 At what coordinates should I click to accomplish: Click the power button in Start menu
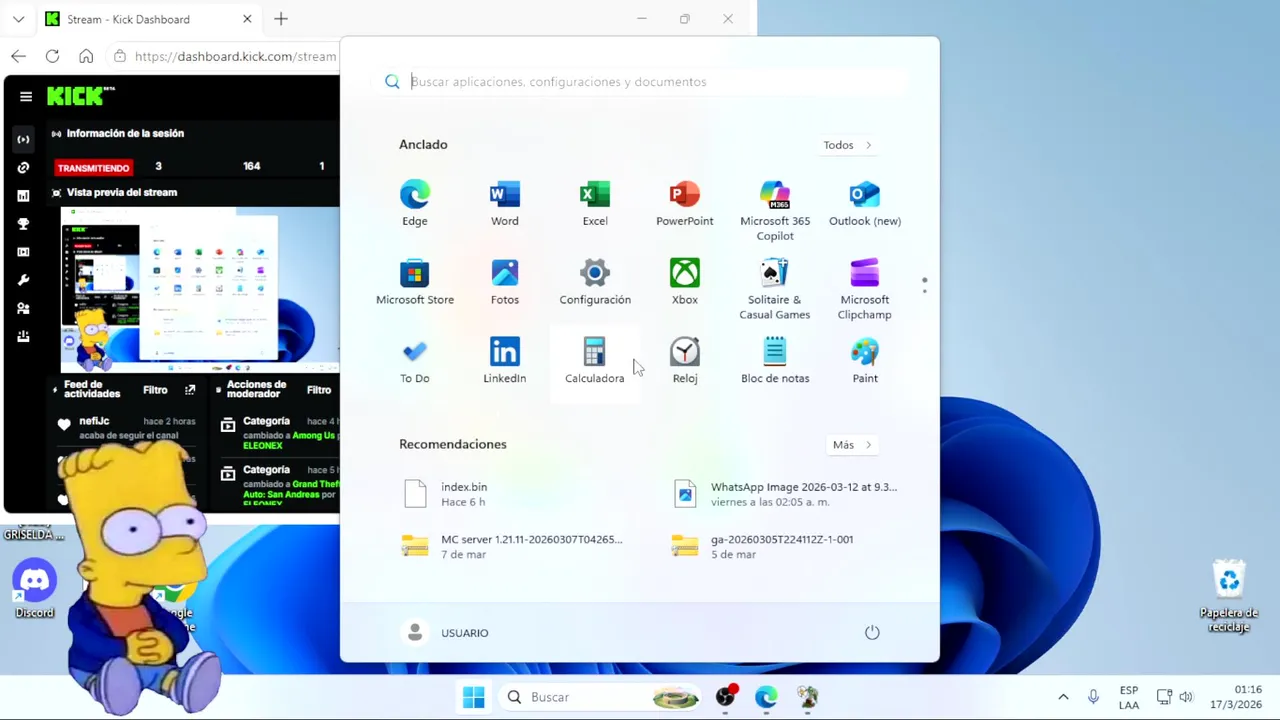[x=872, y=632]
